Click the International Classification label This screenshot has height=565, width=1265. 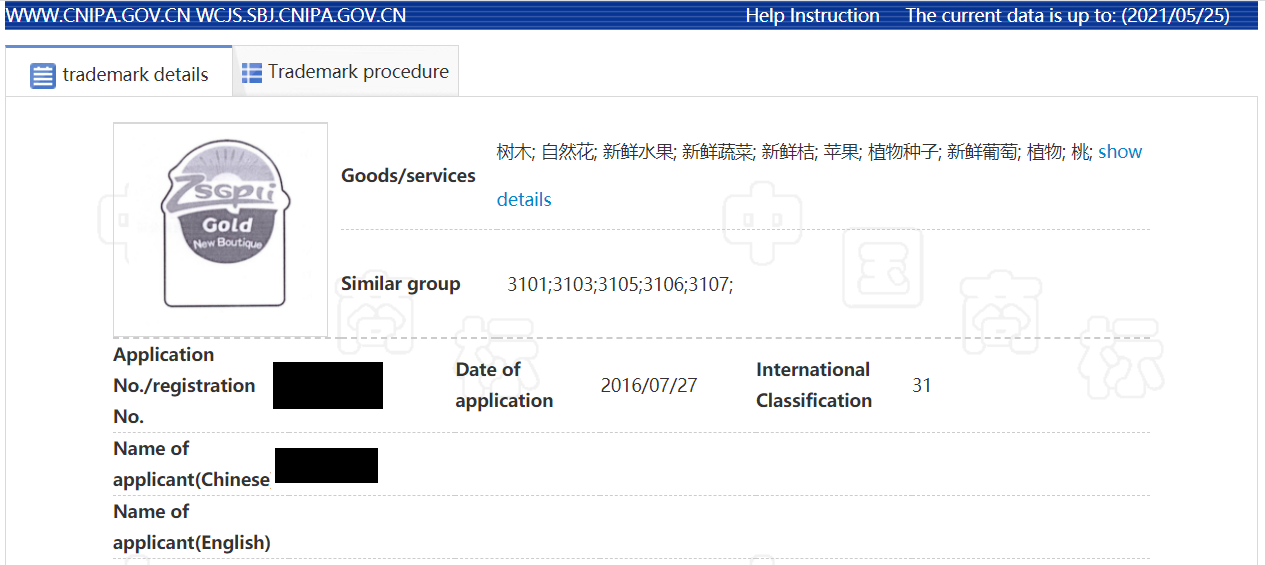point(814,385)
